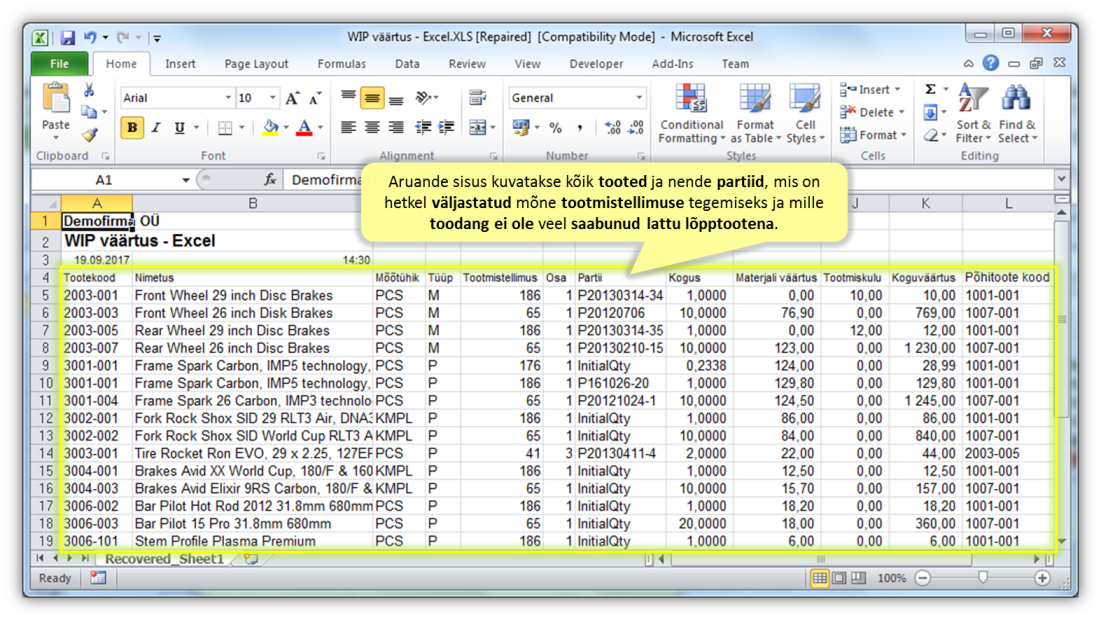This screenshot has height=620, width=1101.
Task: Click the Insert Function fx button
Action: [270, 180]
